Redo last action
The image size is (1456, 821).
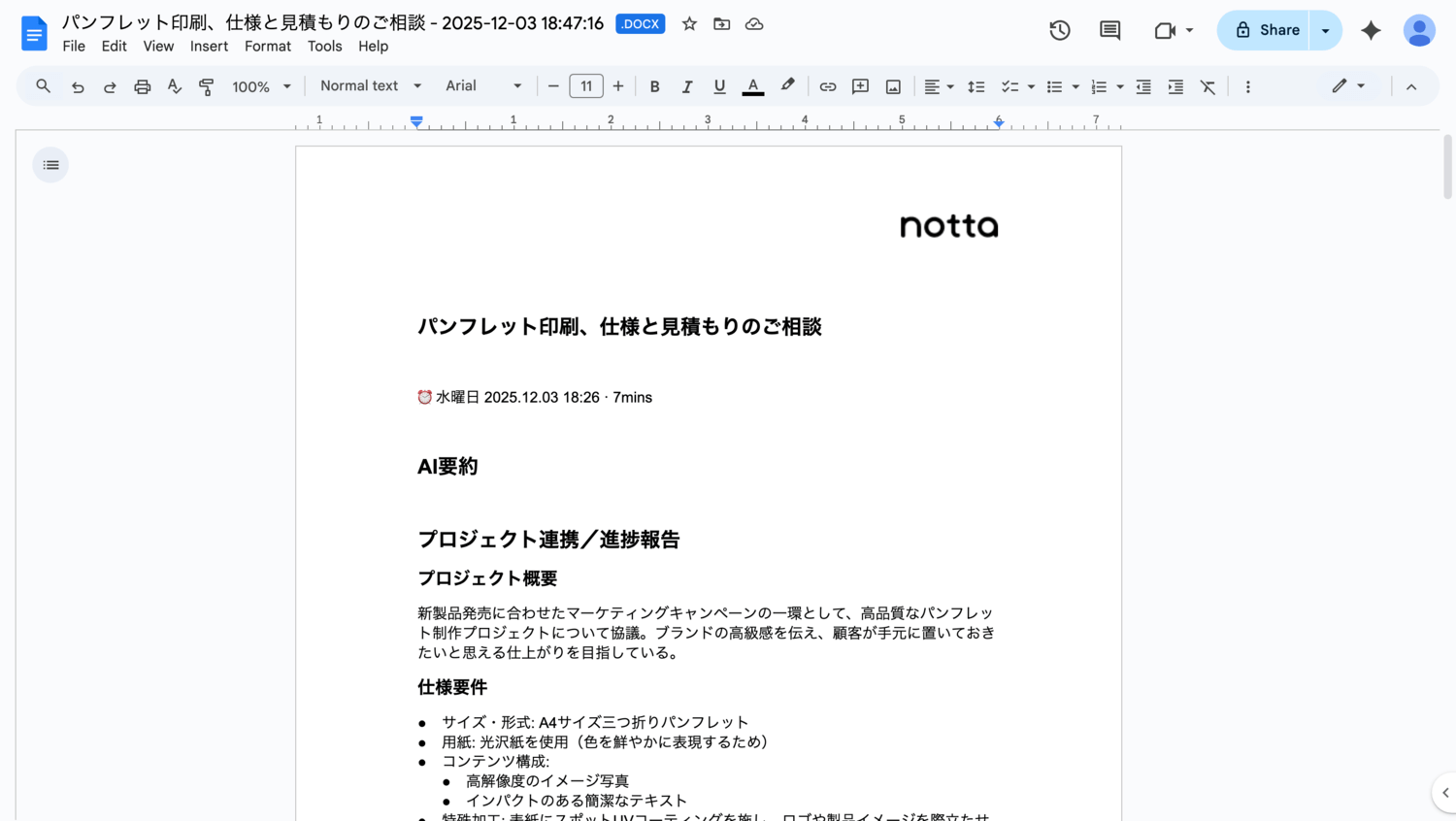click(x=110, y=86)
